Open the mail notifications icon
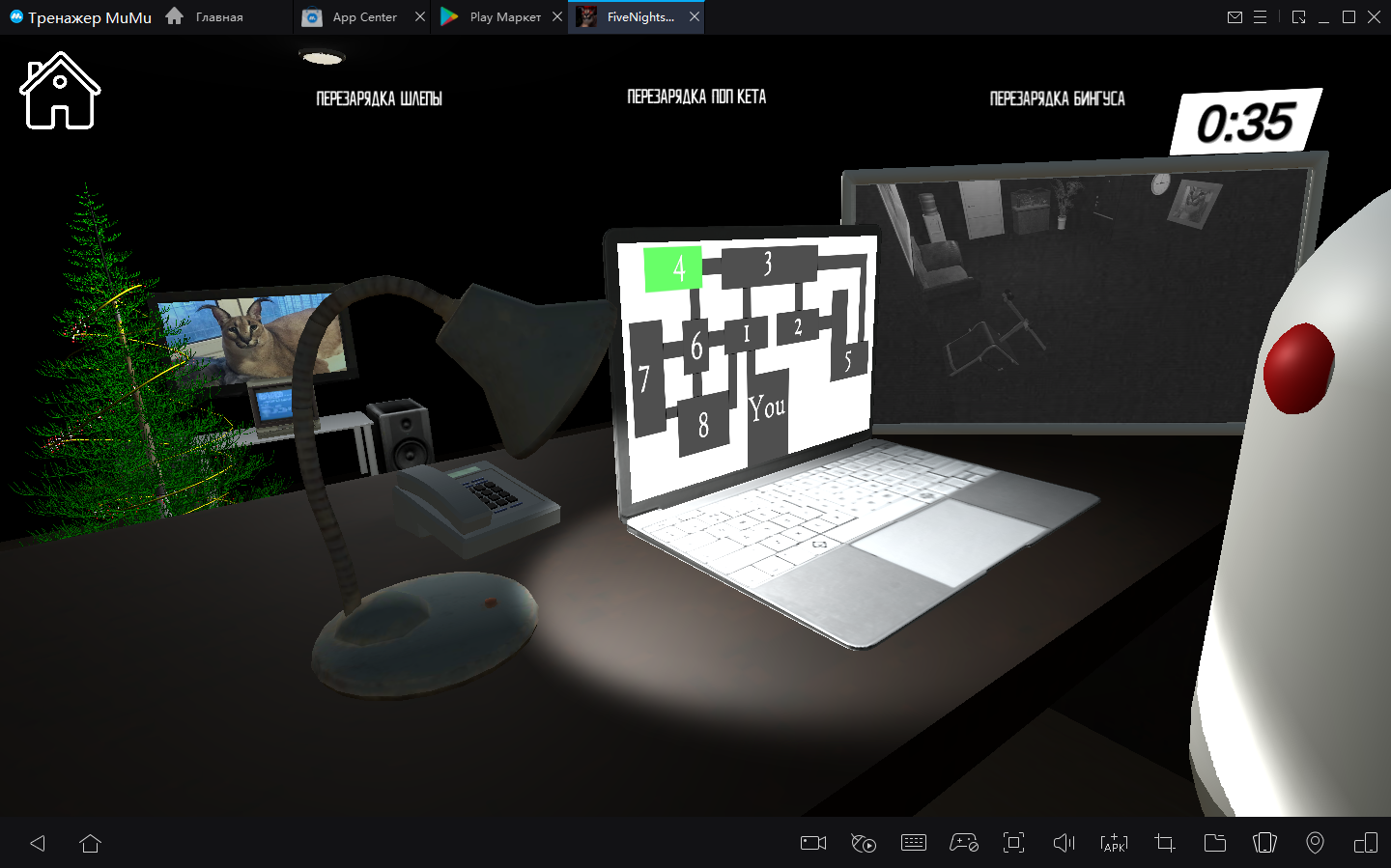This screenshot has height=868, width=1391. point(1235,17)
